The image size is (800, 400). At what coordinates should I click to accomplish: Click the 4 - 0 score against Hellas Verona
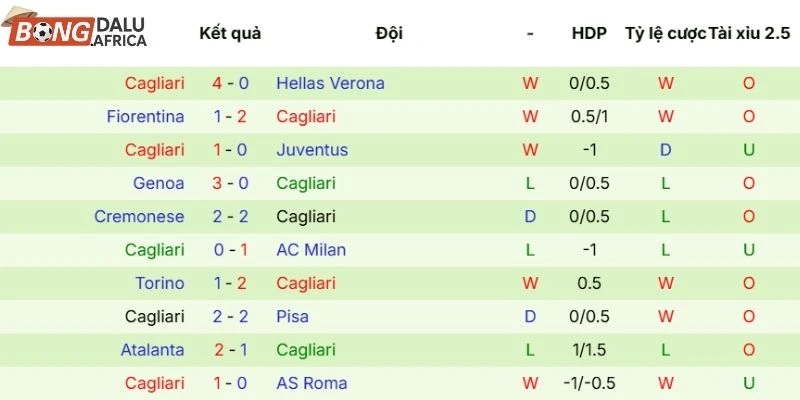click(230, 83)
